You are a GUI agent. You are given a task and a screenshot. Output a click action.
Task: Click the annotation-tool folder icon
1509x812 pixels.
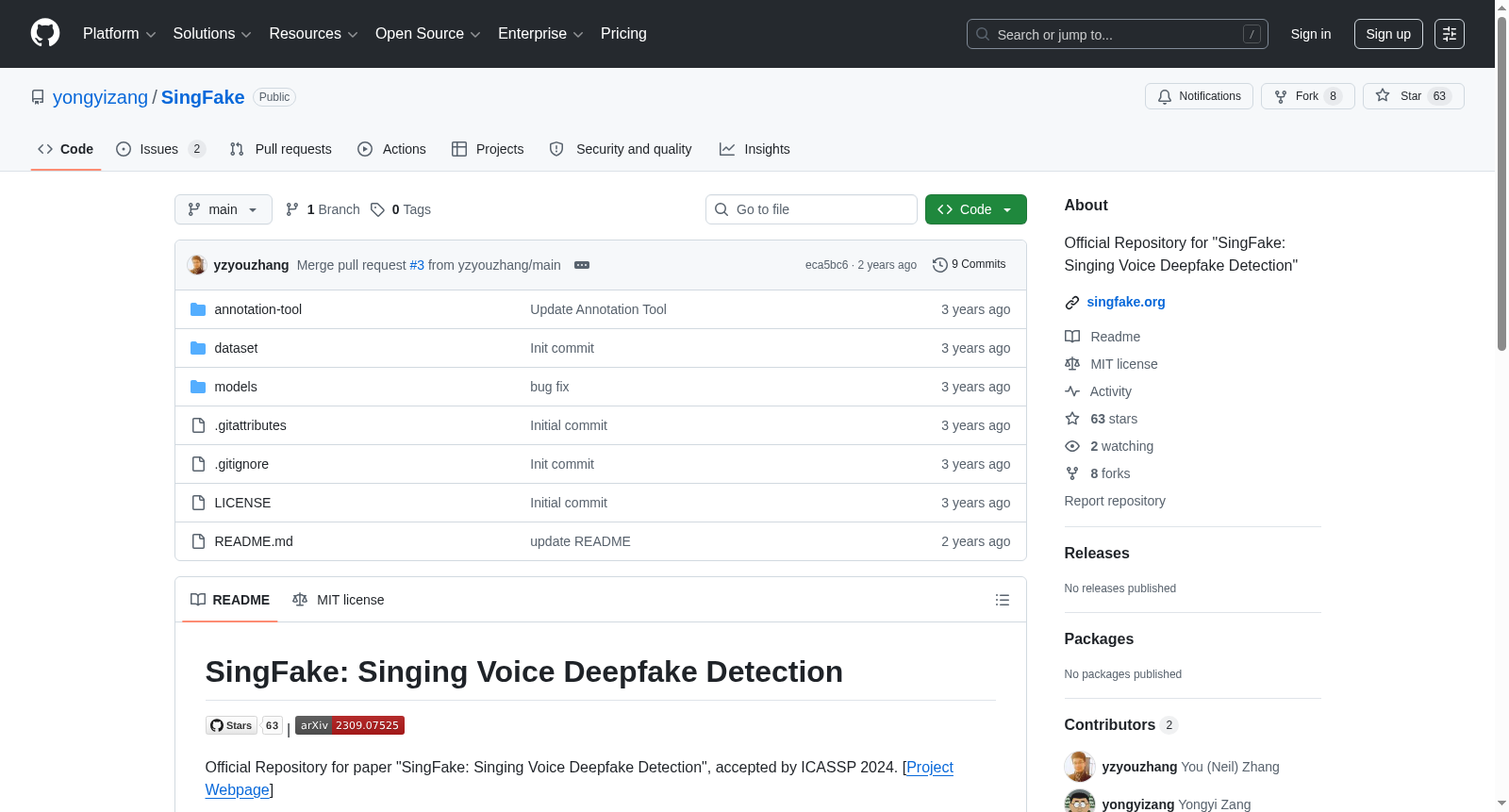[x=198, y=309]
